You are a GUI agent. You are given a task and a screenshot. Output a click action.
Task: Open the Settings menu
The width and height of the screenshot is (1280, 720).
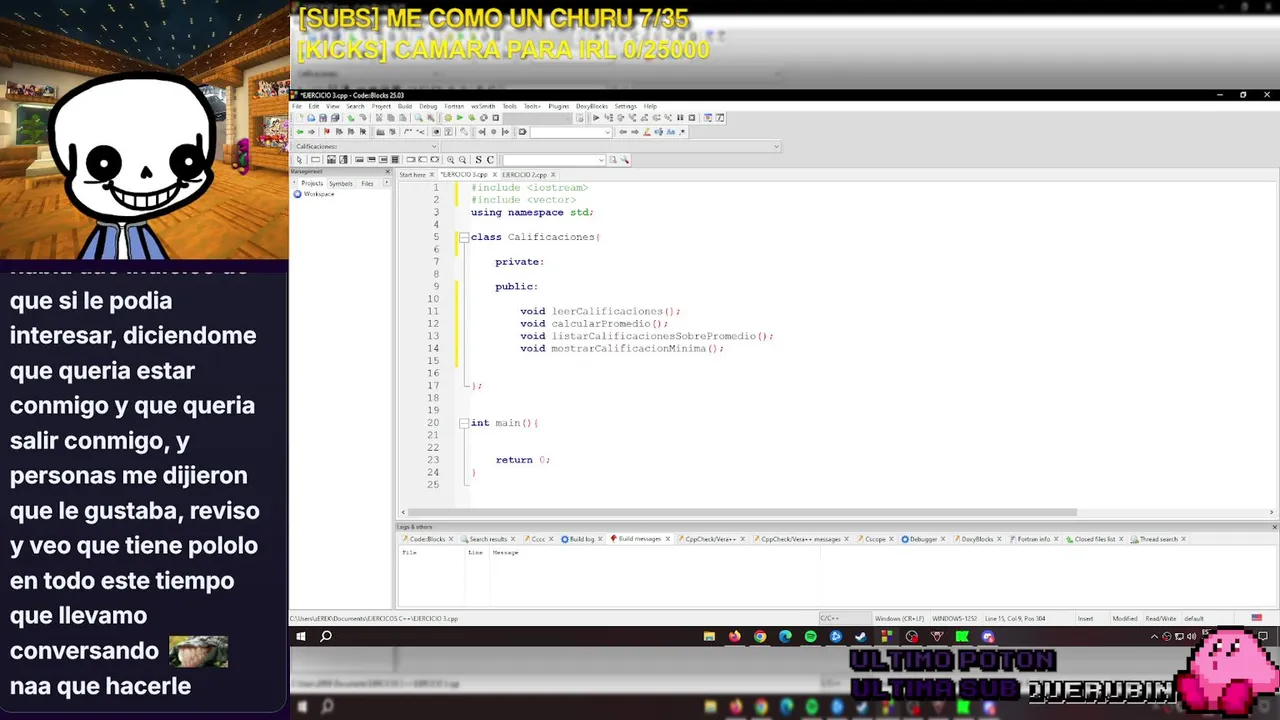(x=626, y=106)
